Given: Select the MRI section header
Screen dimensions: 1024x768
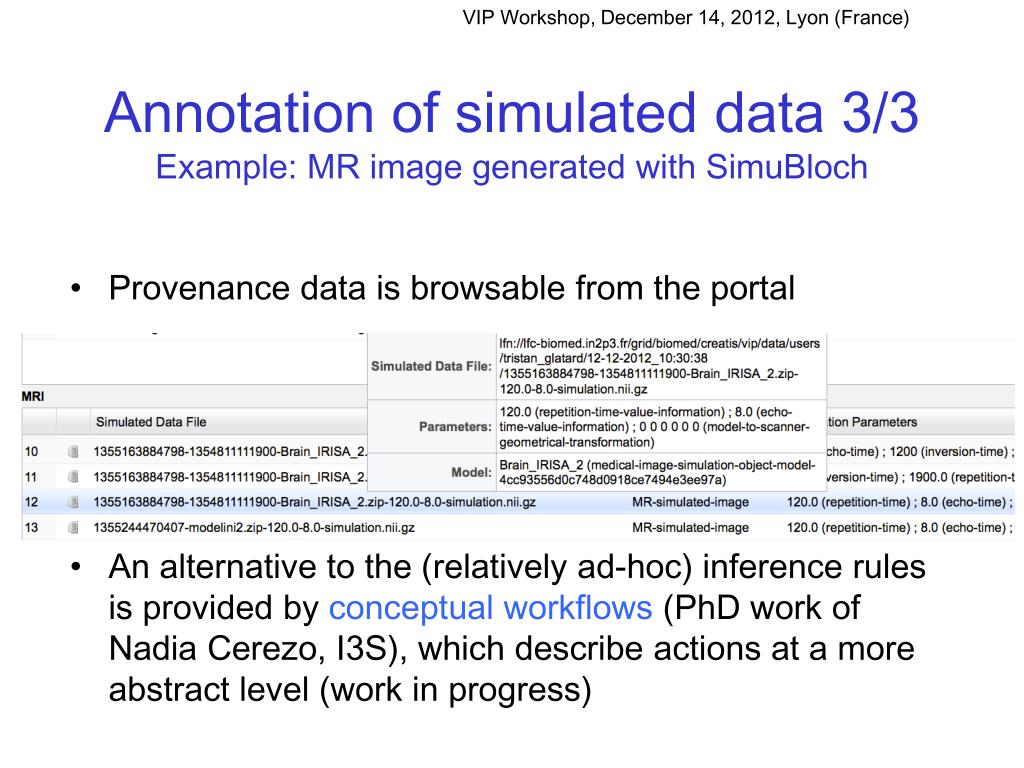Looking at the screenshot, I should (x=33, y=396).
